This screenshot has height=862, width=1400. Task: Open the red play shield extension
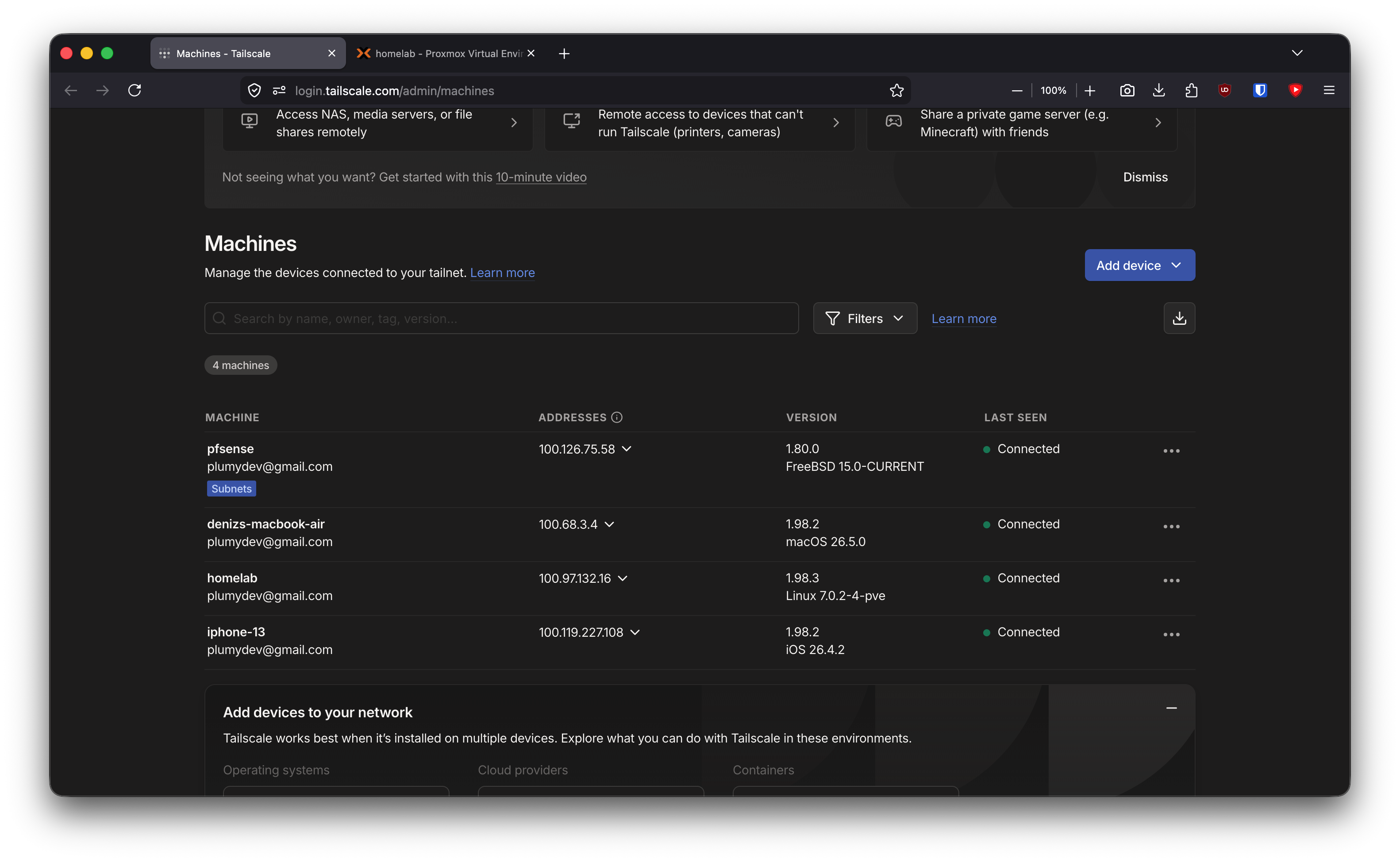coord(1295,90)
